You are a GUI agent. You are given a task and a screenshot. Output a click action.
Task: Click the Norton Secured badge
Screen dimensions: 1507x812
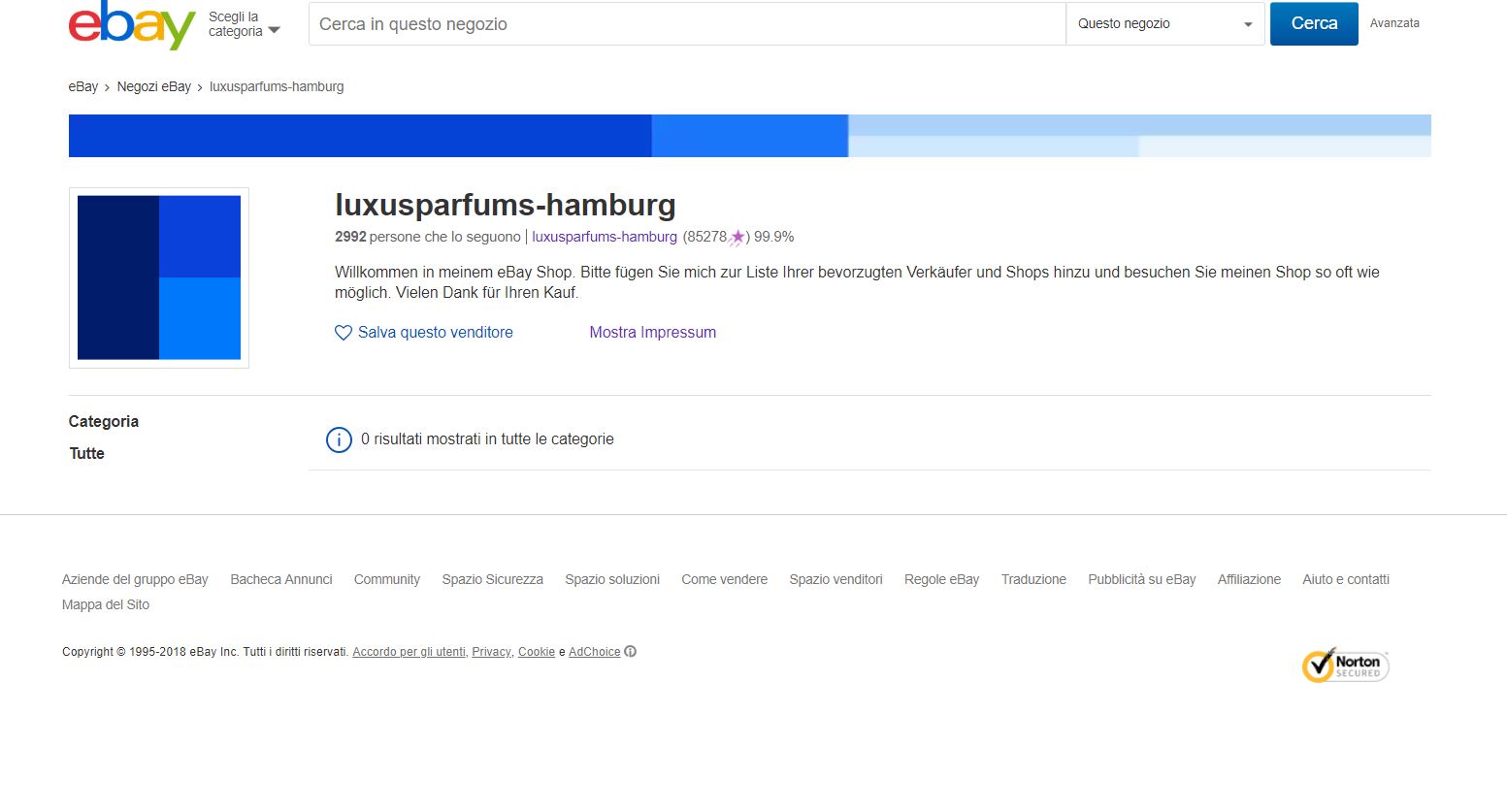(x=1345, y=666)
